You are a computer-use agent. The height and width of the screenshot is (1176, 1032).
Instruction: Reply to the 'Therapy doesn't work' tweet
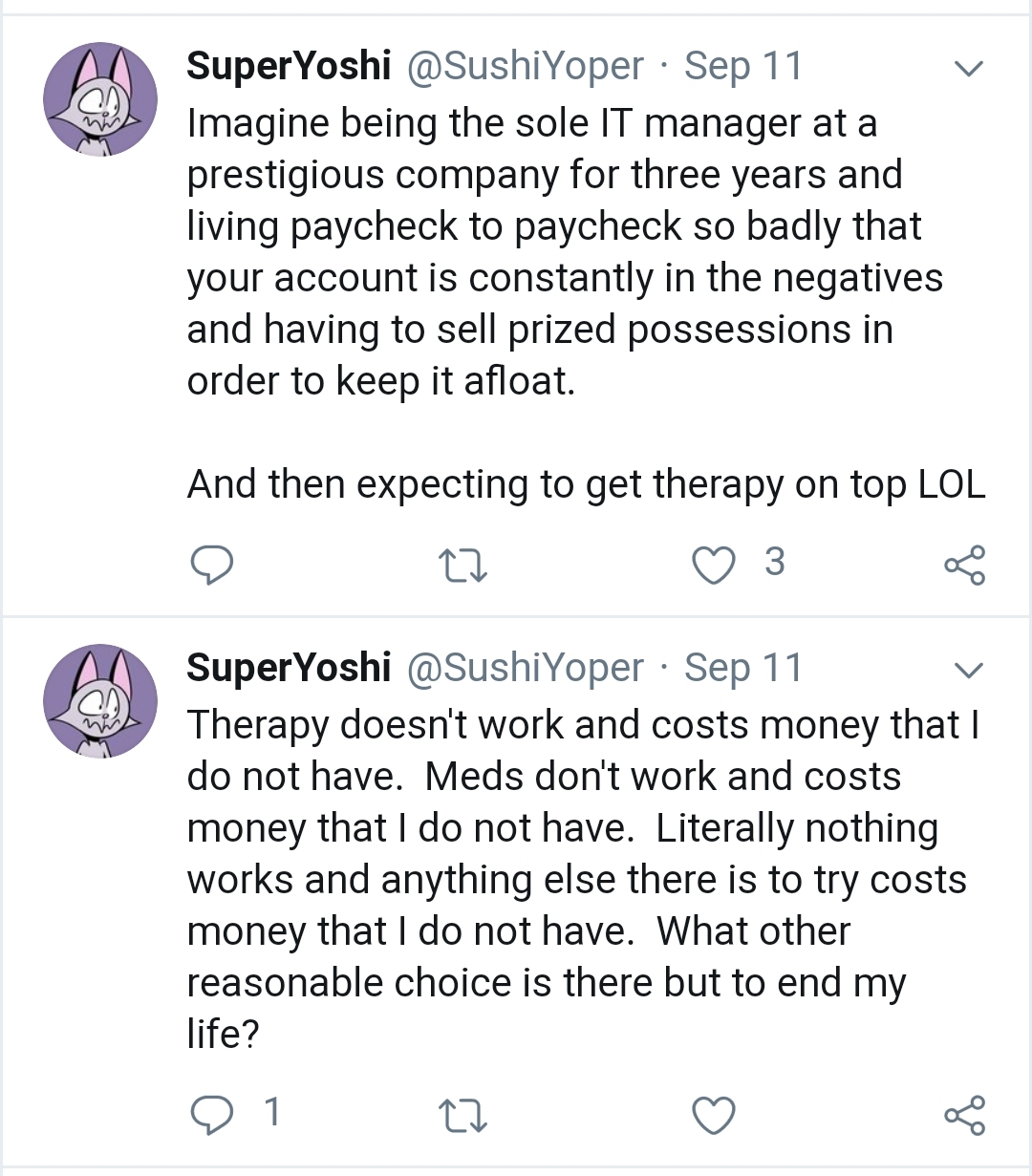point(211,1115)
